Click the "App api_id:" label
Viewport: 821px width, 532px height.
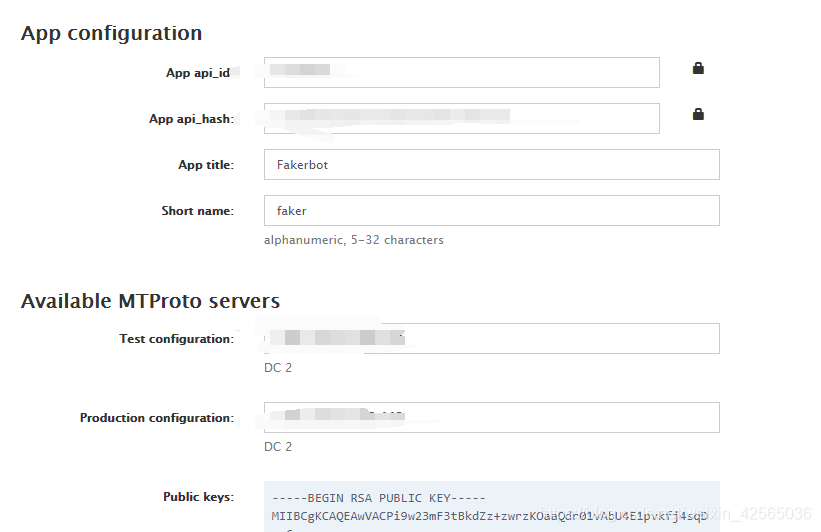(x=199, y=73)
